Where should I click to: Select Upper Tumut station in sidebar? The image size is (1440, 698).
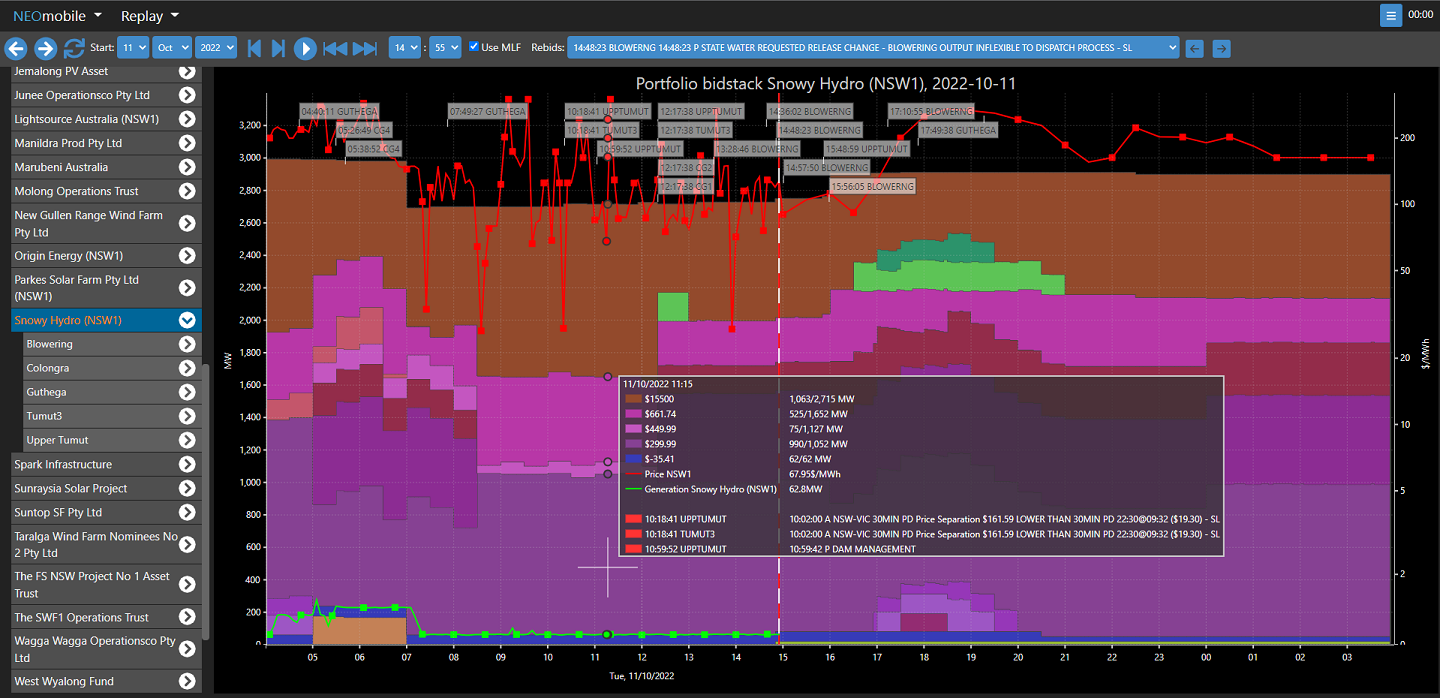coord(112,440)
